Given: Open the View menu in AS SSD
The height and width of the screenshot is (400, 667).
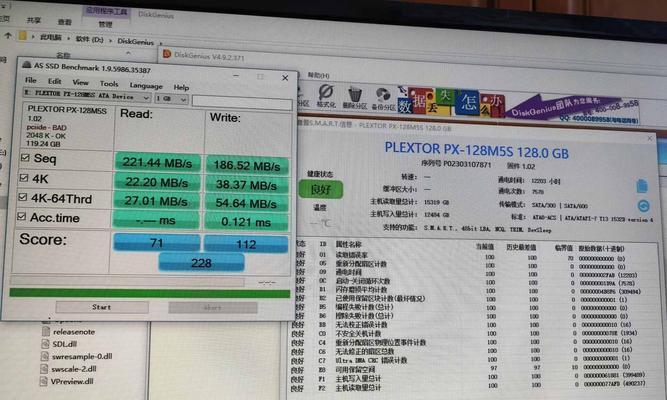Looking at the screenshot, I should point(80,83).
